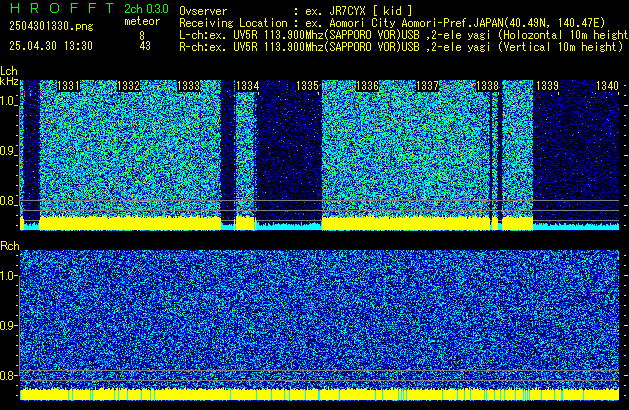Click the 1333 time marker

tap(188, 86)
